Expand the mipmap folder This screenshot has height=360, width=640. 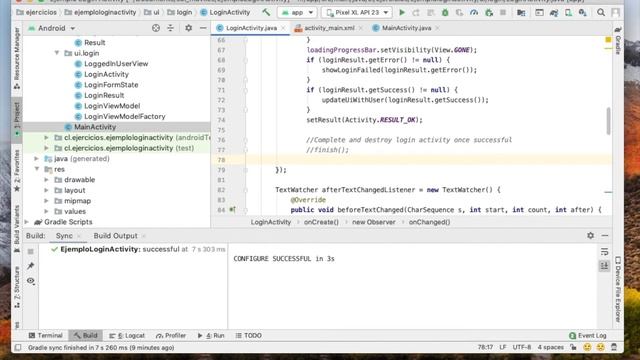46,201
